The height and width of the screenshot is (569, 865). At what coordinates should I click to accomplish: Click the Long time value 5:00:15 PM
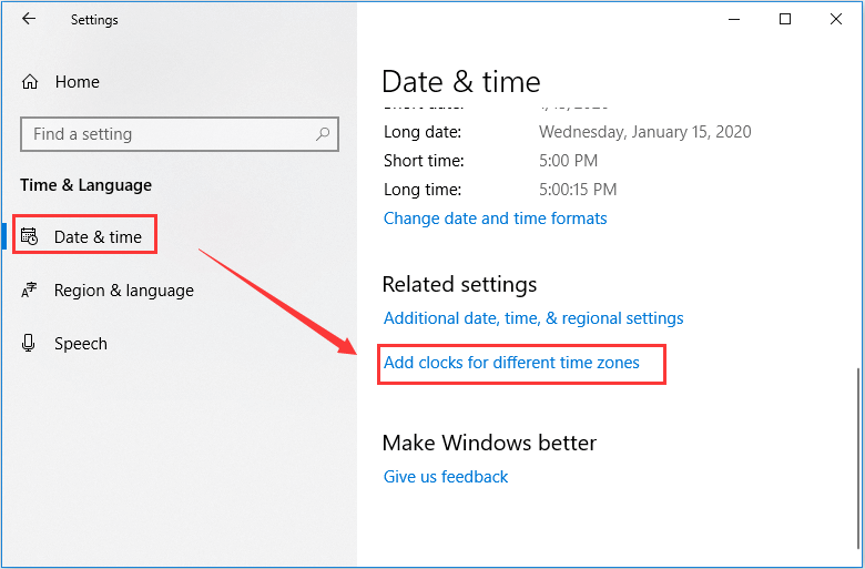[578, 189]
